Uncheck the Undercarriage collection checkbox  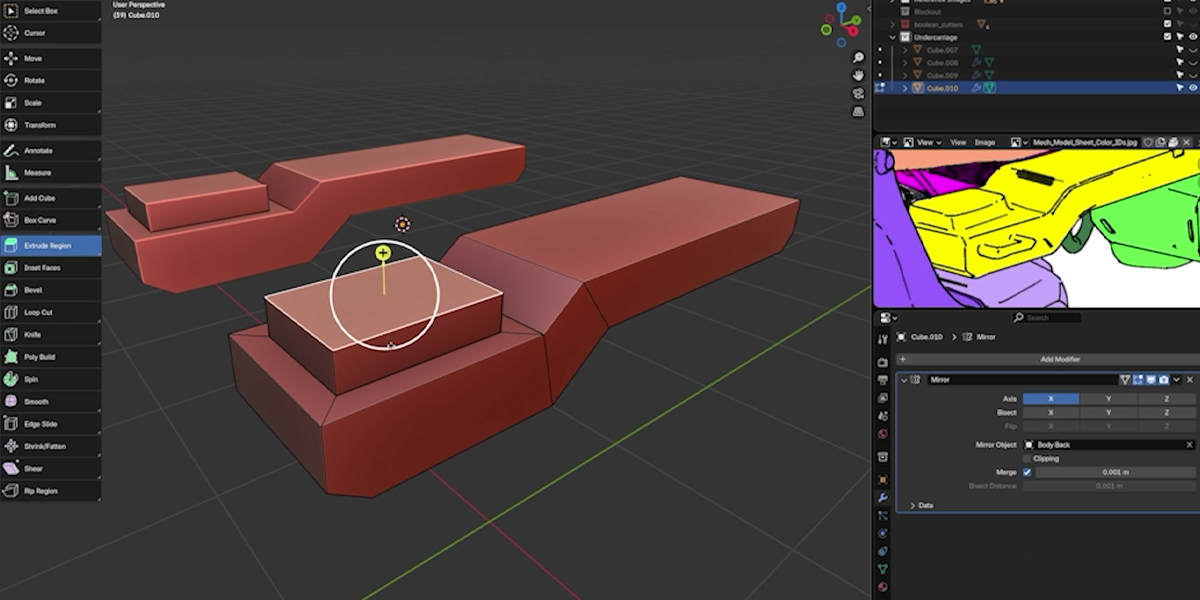[x=1168, y=37]
